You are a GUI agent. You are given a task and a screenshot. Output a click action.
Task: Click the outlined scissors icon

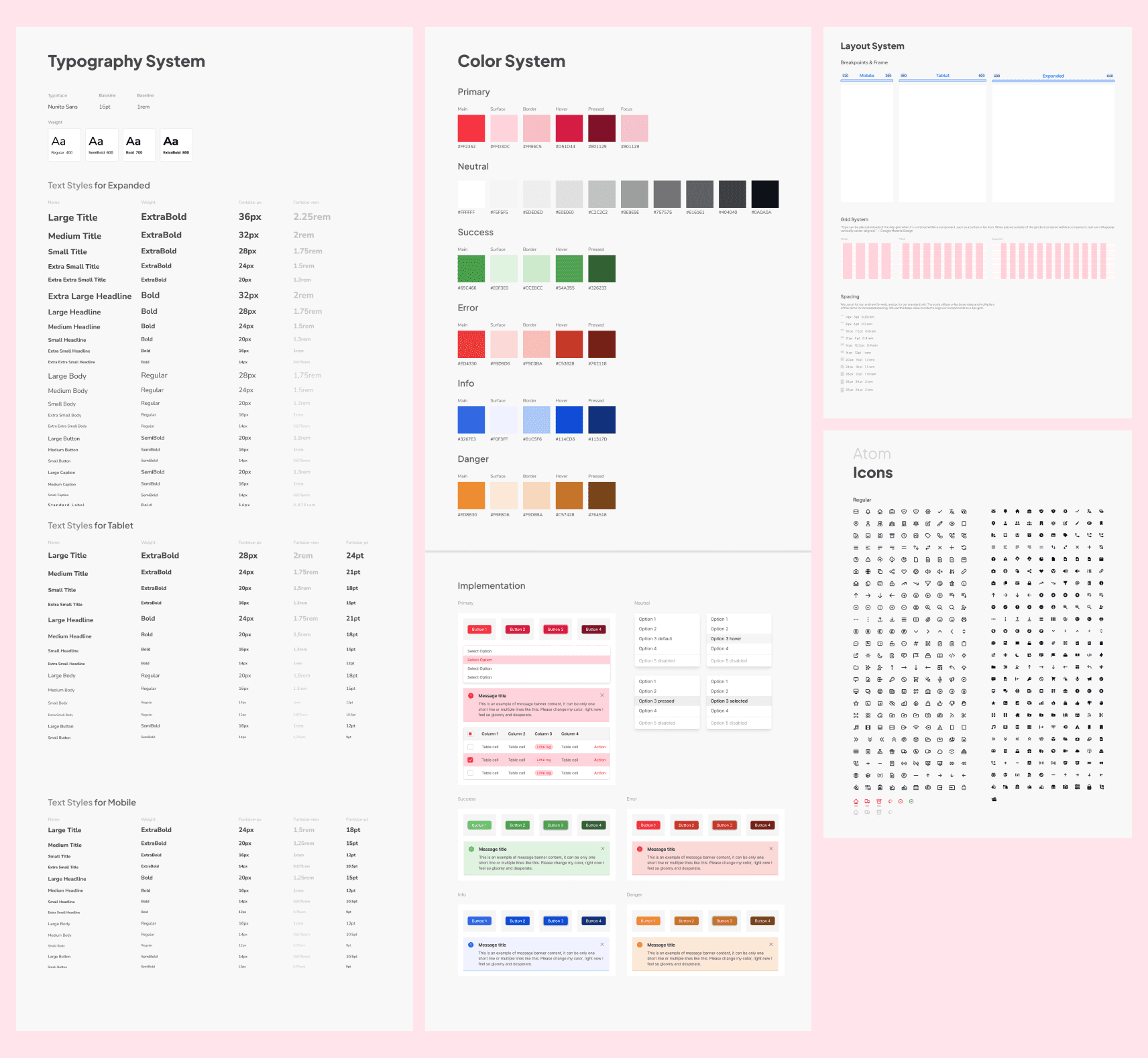pyautogui.click(x=964, y=715)
